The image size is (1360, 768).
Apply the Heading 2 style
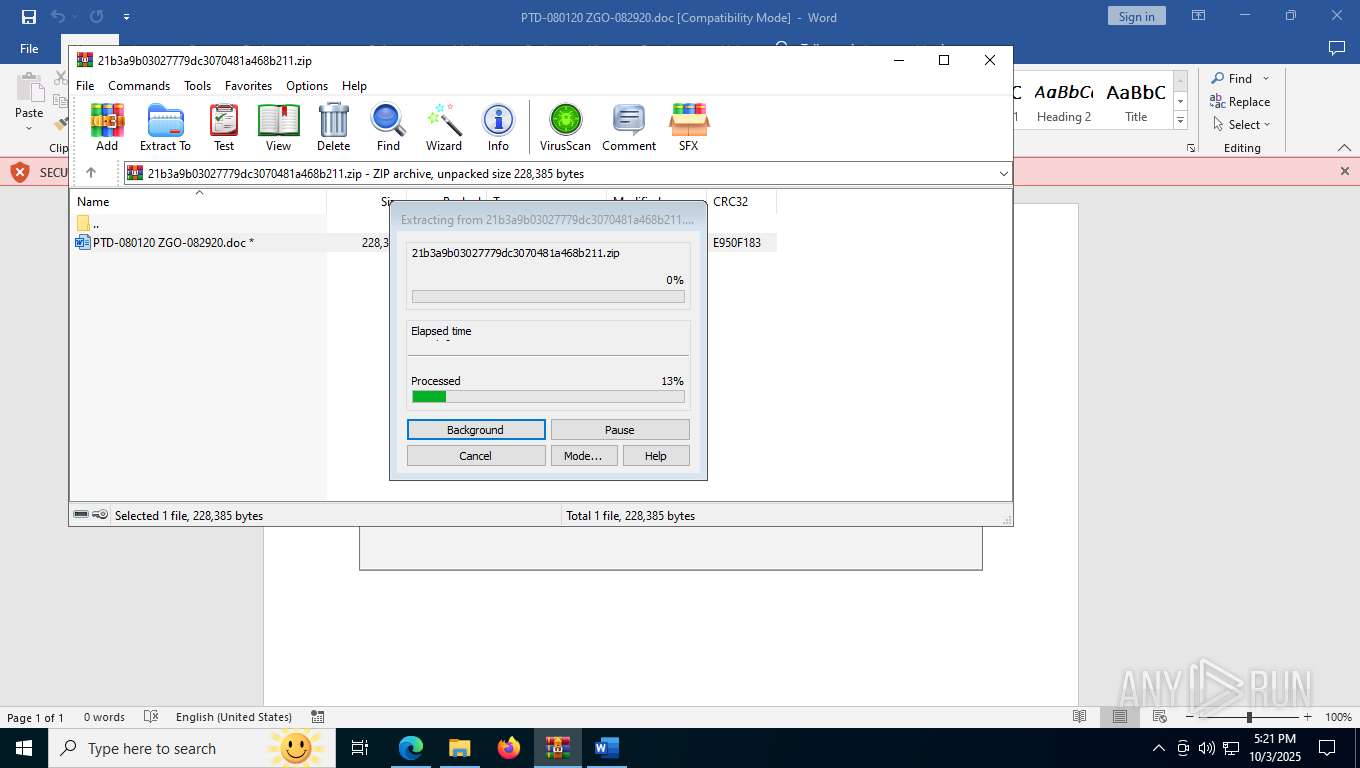coord(1064,102)
